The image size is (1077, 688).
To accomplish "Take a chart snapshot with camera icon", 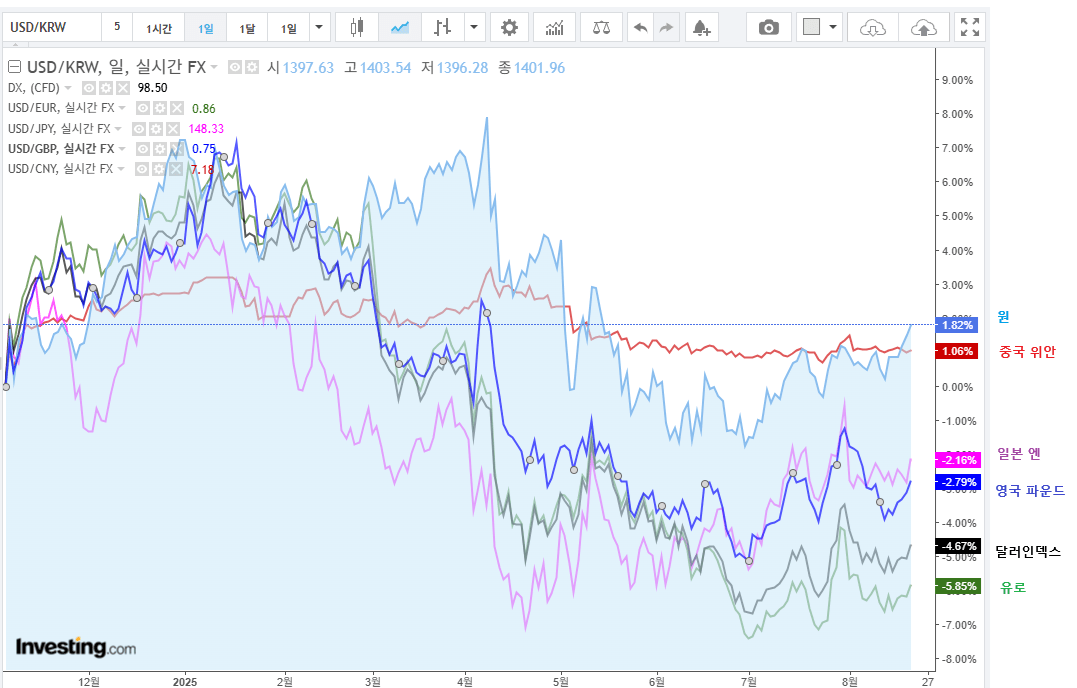I will pos(768,28).
